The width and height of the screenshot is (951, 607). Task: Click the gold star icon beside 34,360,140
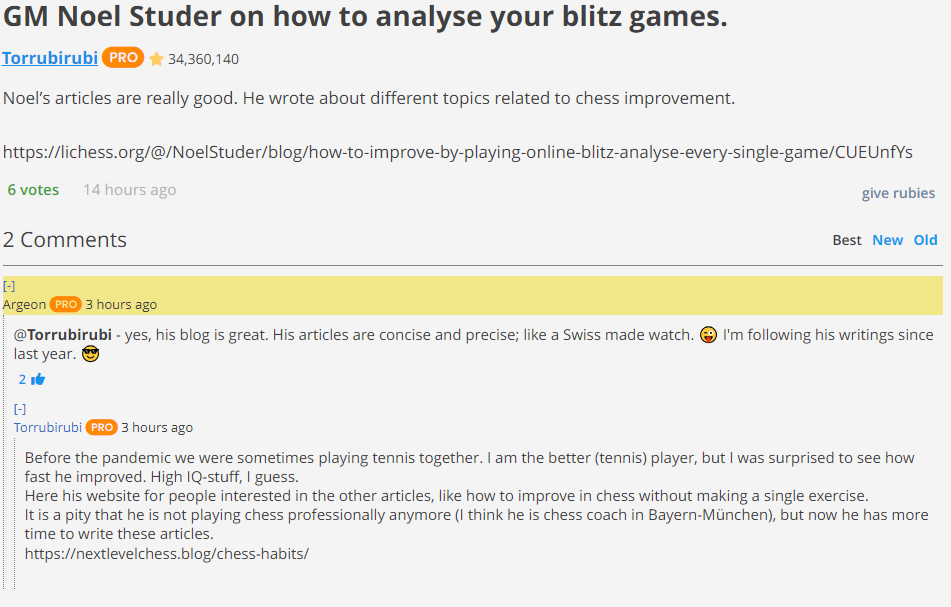point(156,59)
